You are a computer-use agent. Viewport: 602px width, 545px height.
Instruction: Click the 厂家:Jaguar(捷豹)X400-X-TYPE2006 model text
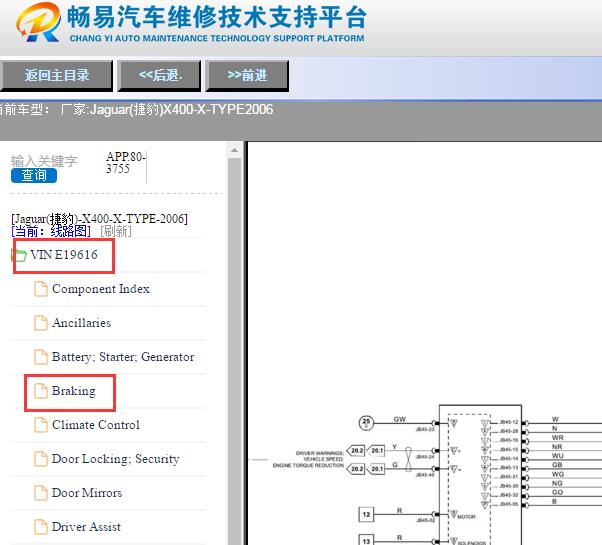tap(167, 110)
